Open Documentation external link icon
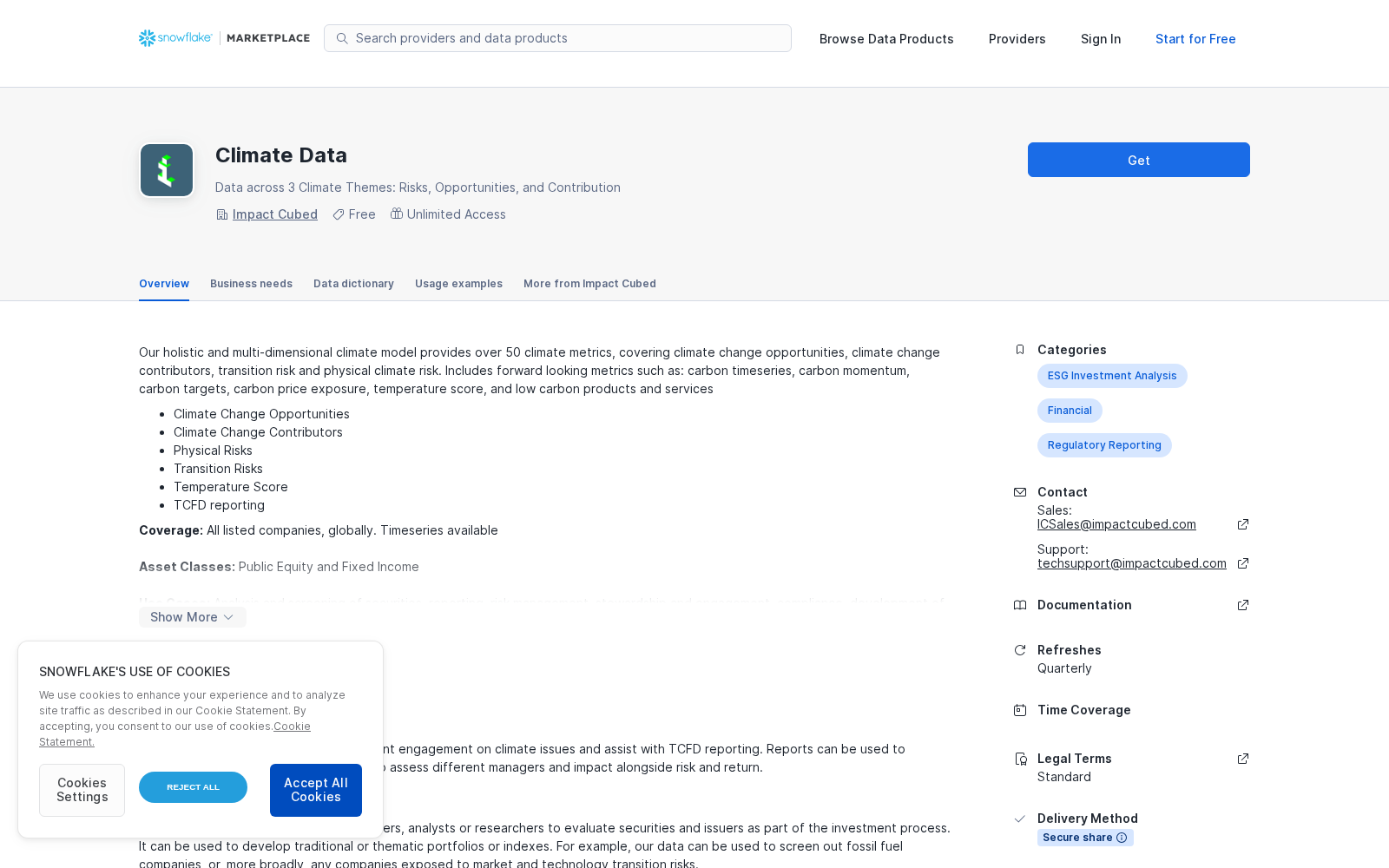The height and width of the screenshot is (868, 1389). pyautogui.click(x=1243, y=605)
